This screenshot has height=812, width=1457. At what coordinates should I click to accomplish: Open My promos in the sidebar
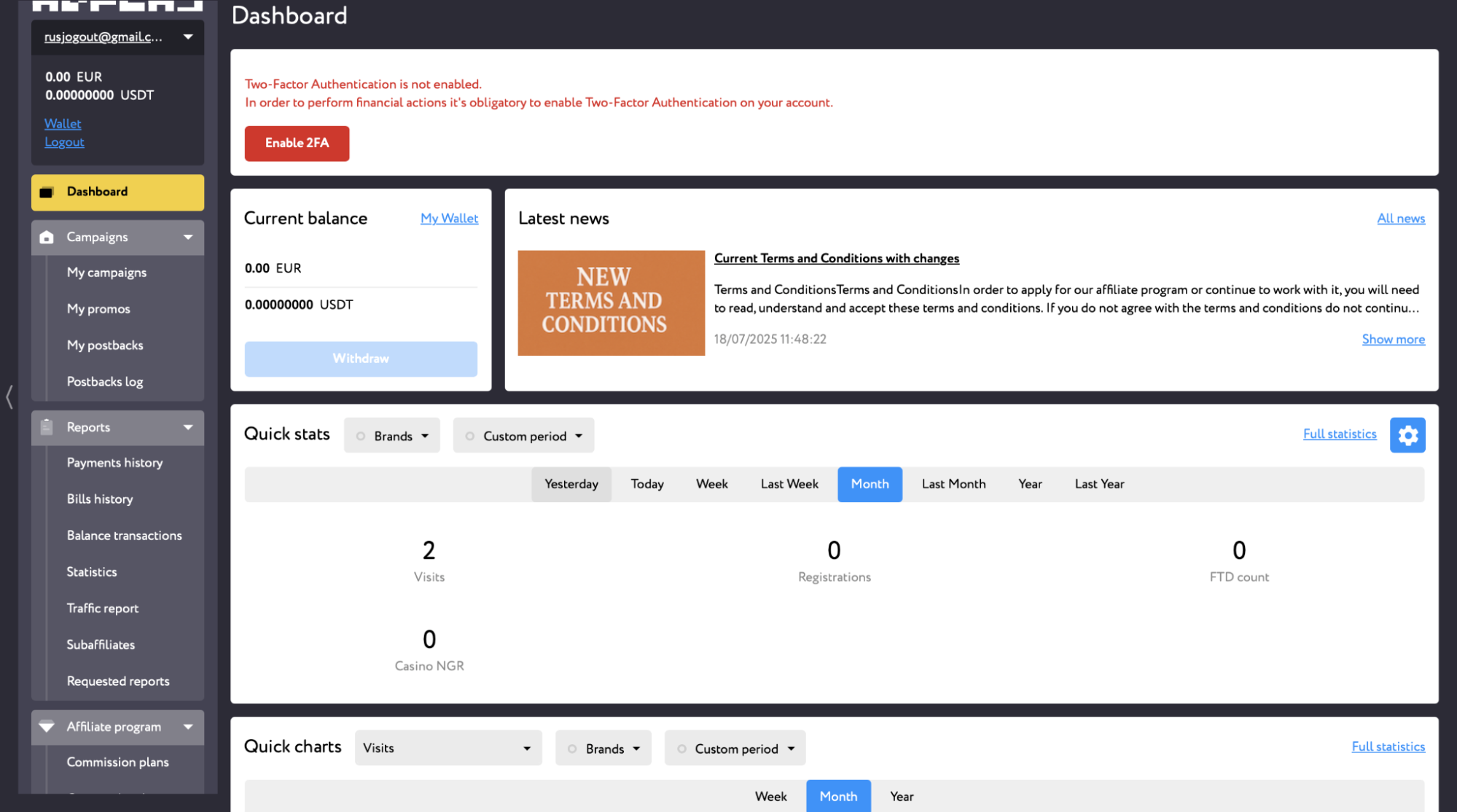click(98, 309)
